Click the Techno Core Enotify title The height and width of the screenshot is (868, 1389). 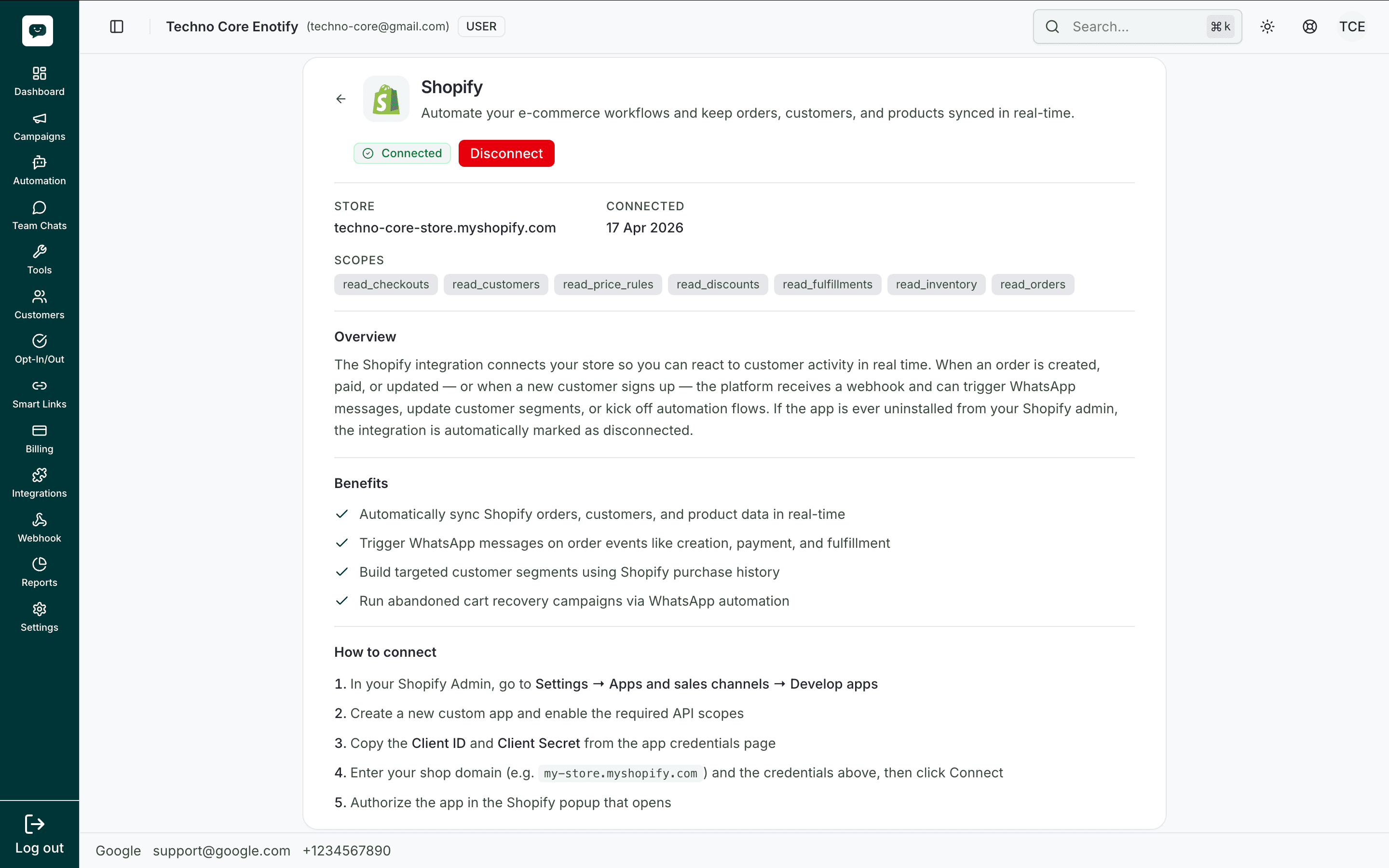coord(232,27)
